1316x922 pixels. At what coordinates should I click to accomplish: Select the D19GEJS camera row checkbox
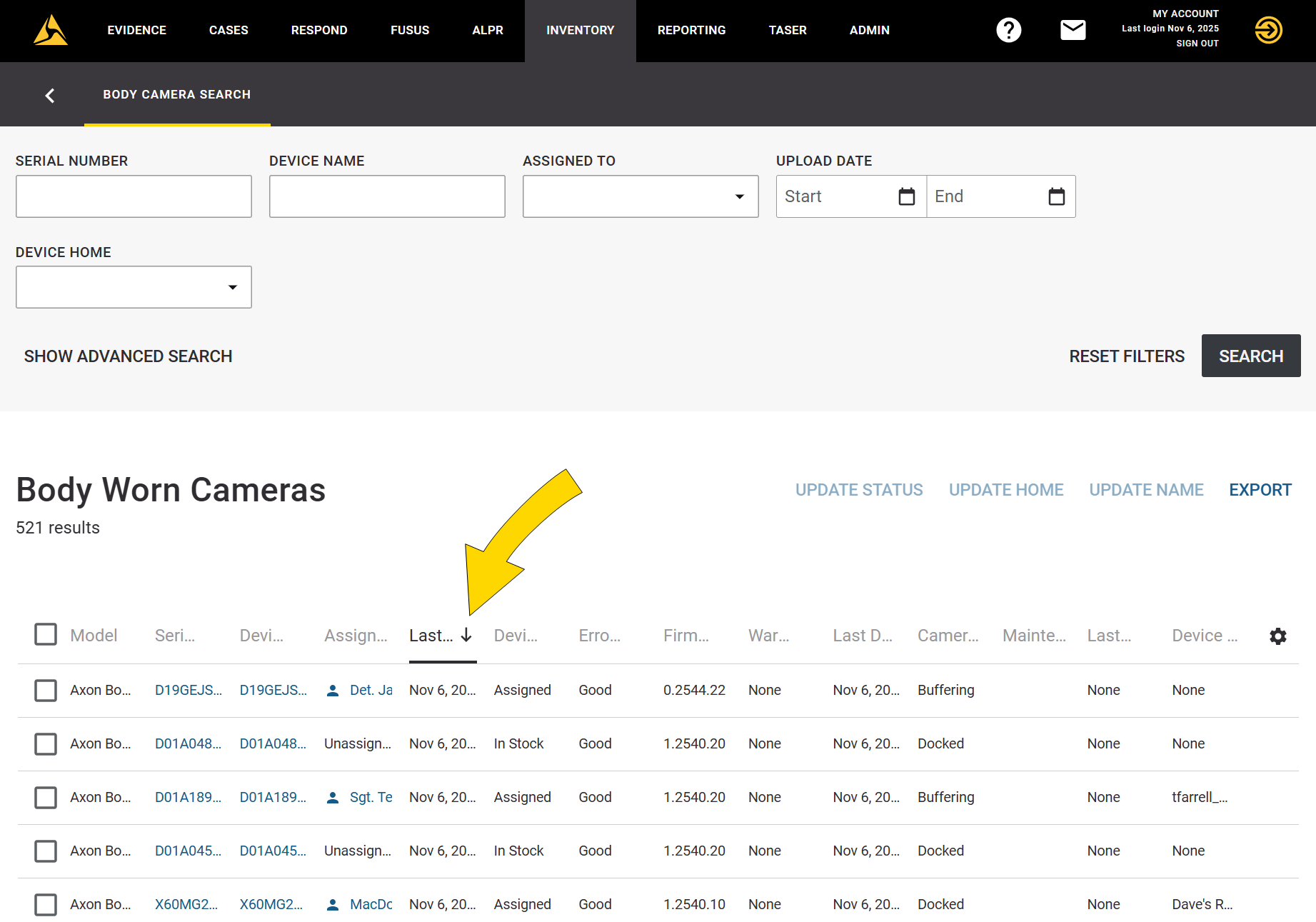(46, 690)
